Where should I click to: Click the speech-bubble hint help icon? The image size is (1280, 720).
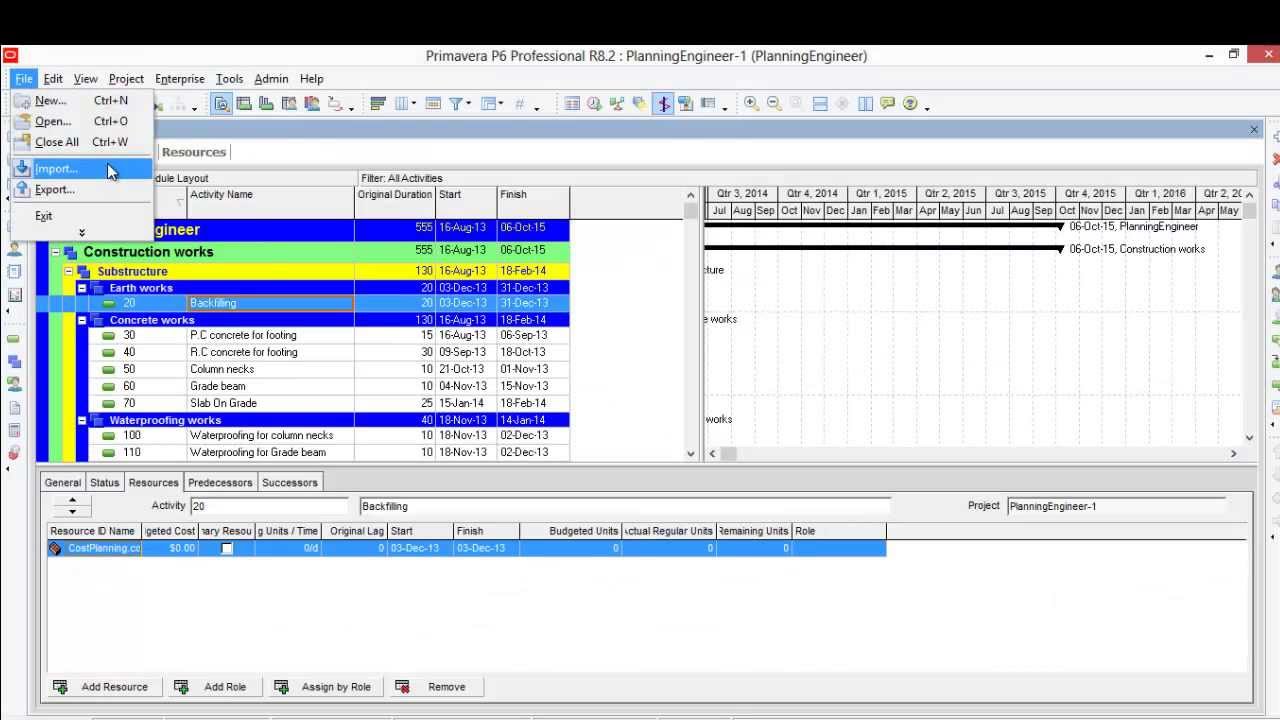coord(887,104)
